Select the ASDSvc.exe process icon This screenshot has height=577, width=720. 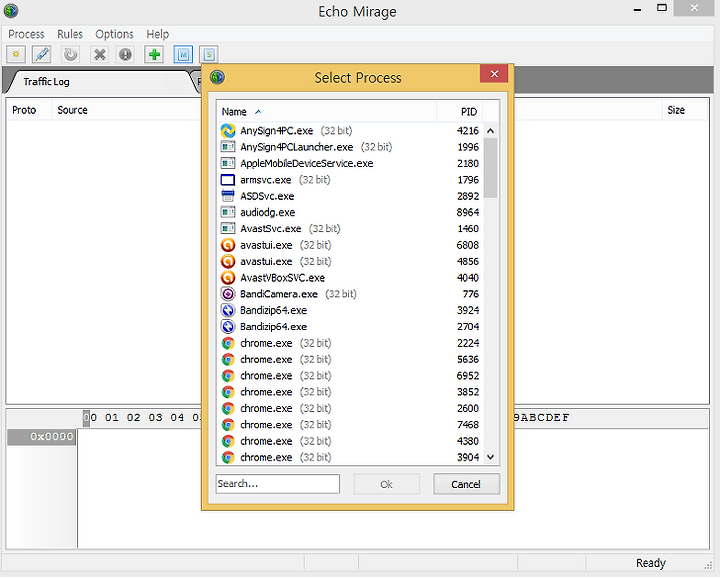[x=228, y=196]
